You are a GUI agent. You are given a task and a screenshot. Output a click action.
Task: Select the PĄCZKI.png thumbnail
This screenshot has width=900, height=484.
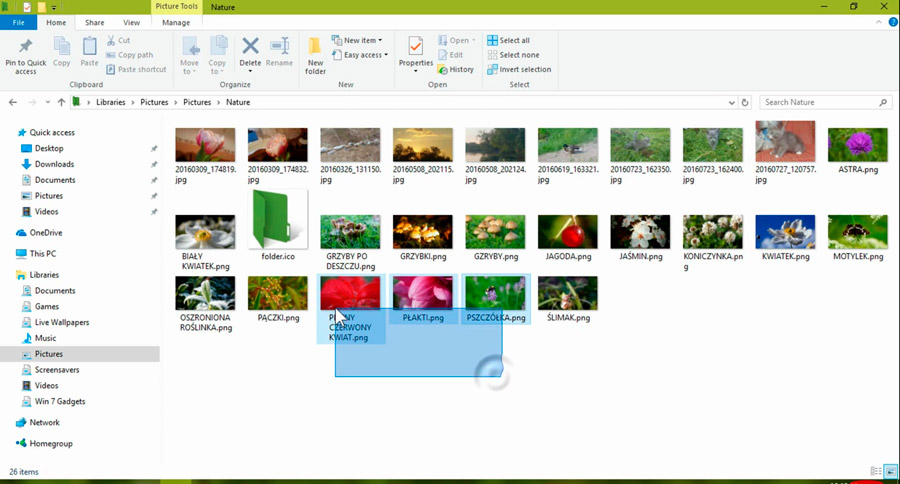278,293
